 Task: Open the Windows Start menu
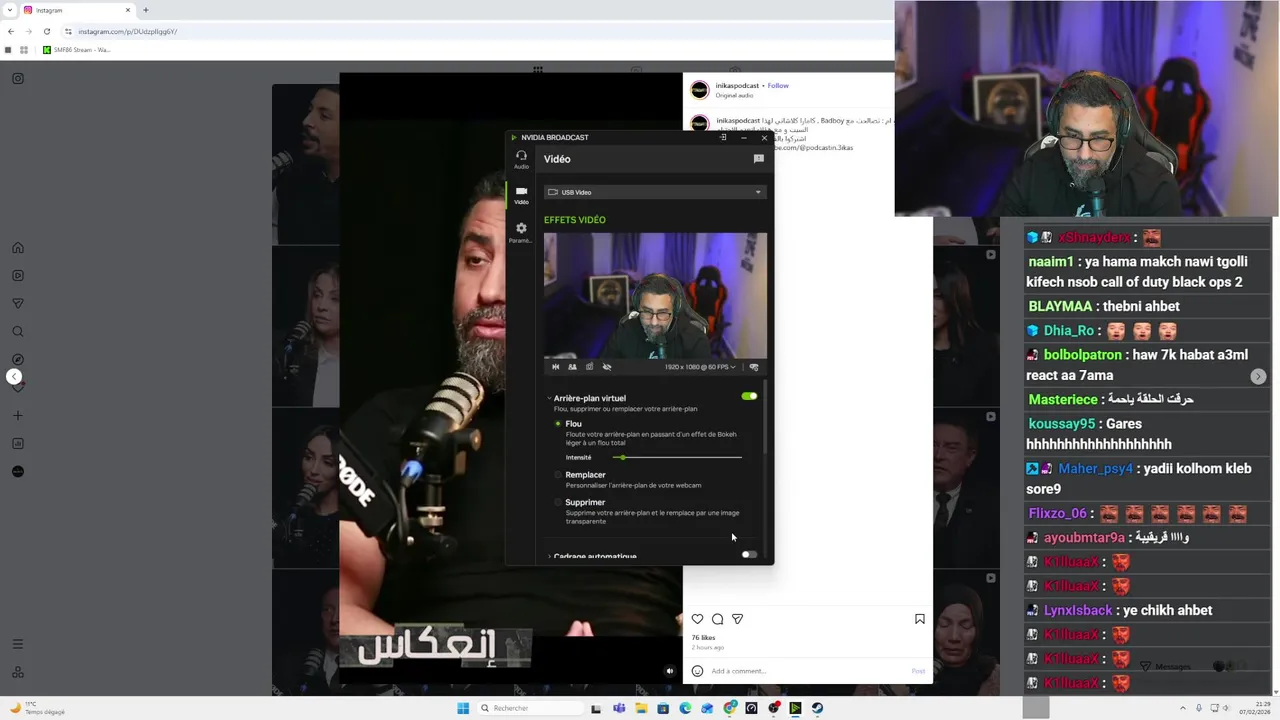point(463,708)
